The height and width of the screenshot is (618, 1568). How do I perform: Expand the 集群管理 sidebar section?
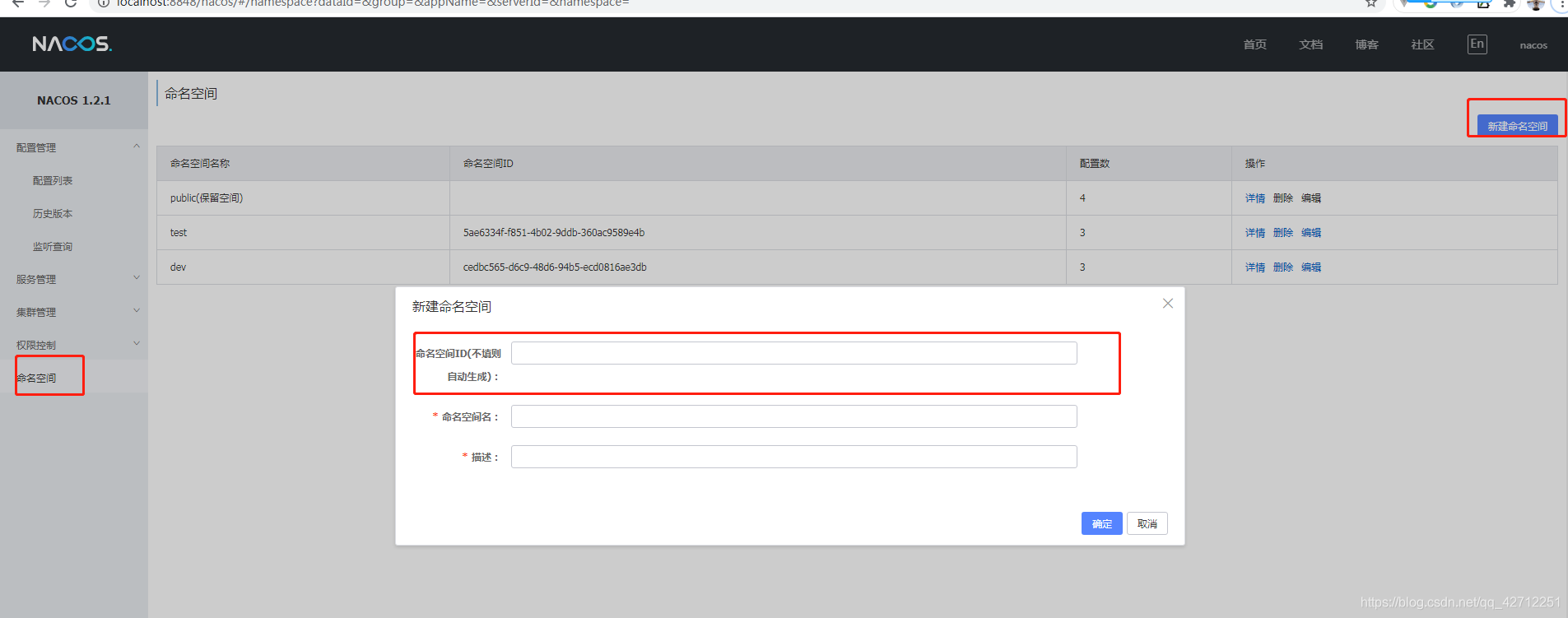(x=74, y=312)
